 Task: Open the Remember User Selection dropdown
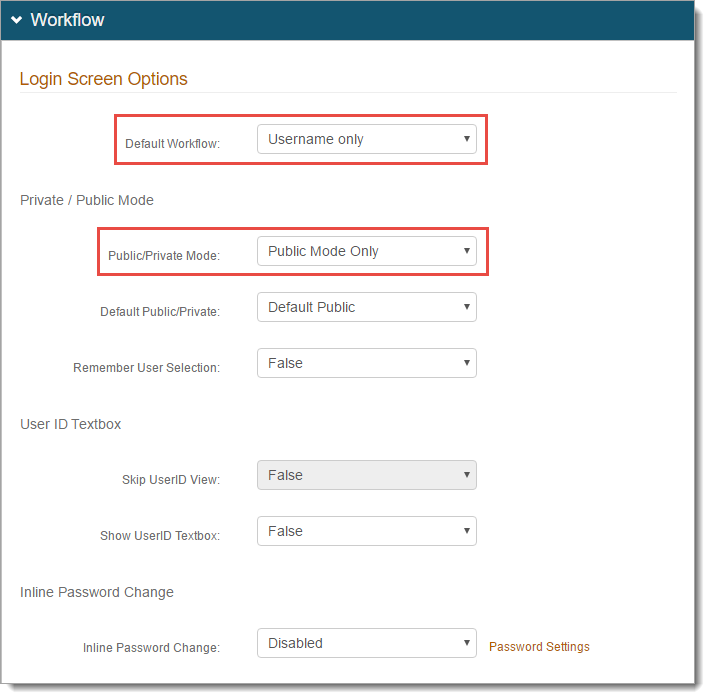click(366, 363)
